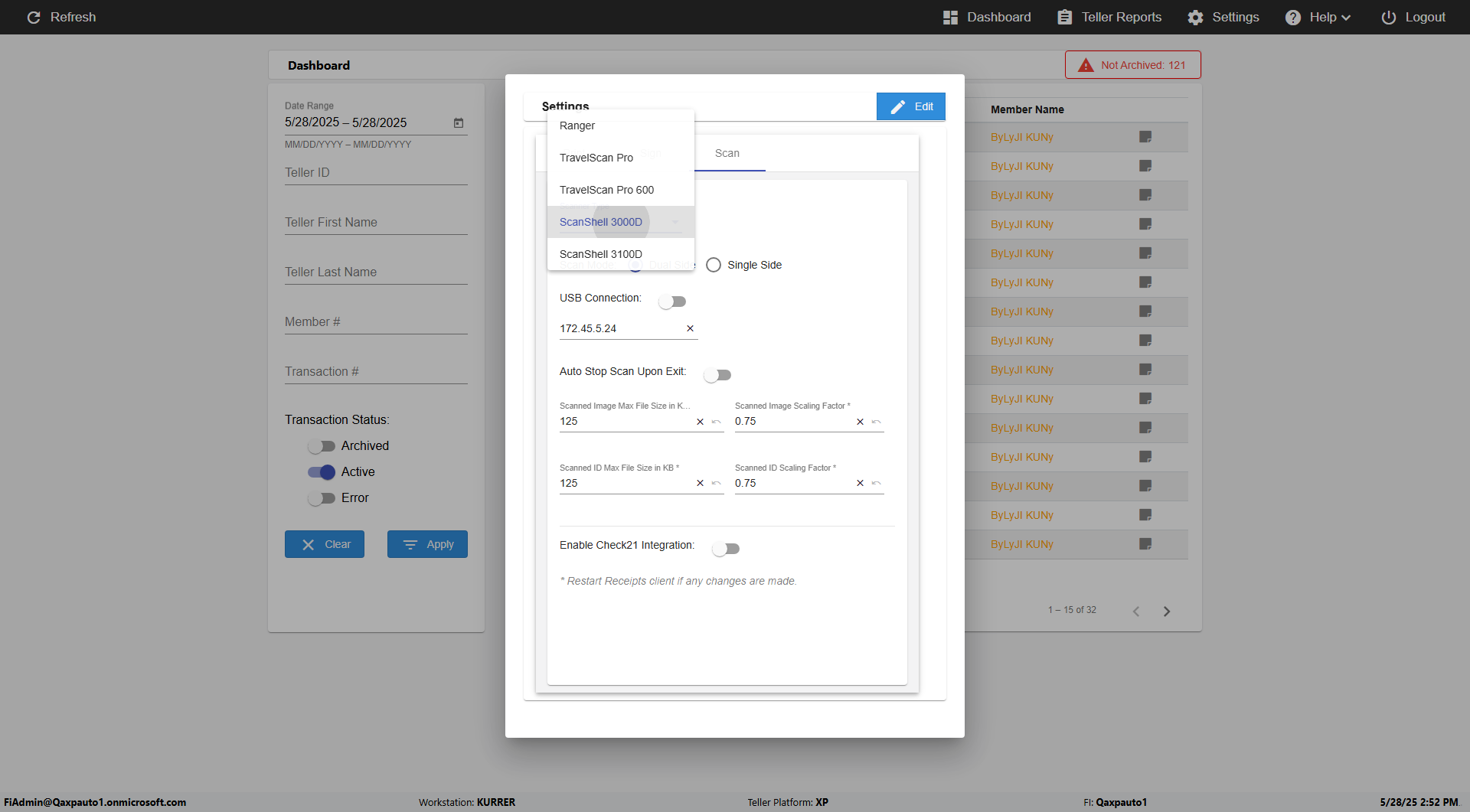
Task: Open Settings from the top navigation
Action: [1223, 17]
